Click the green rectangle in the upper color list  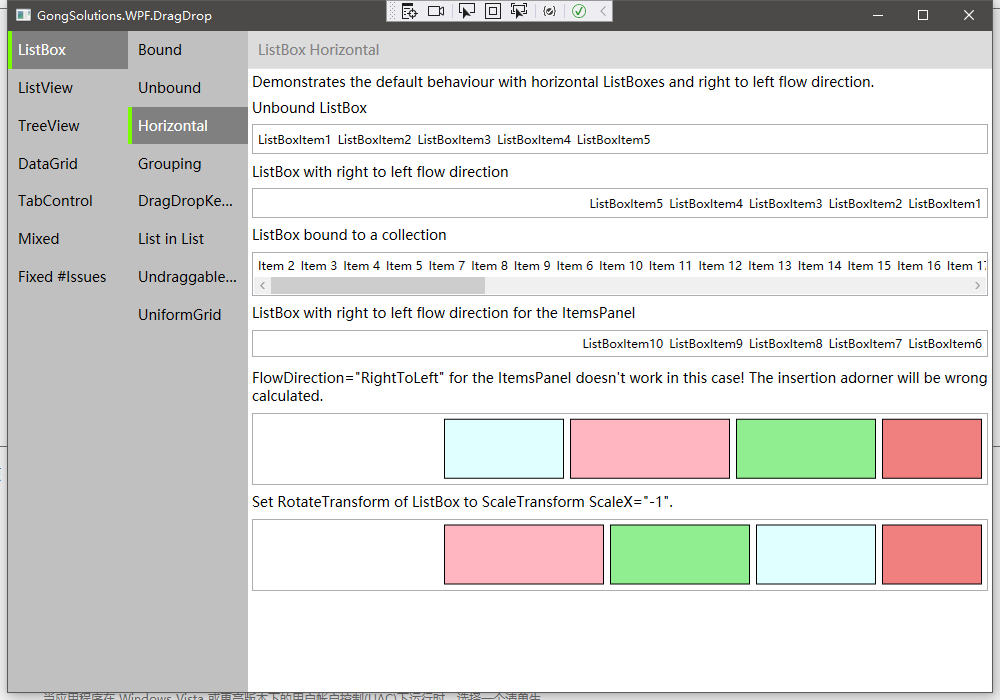(x=806, y=449)
